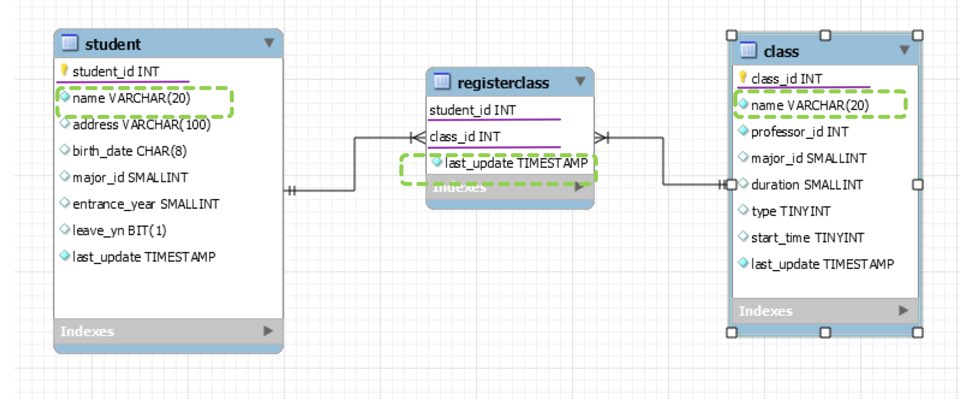This screenshot has height=399, width=960.
Task: Click diamond icon beside type TINYINT
Action: pyautogui.click(x=743, y=210)
